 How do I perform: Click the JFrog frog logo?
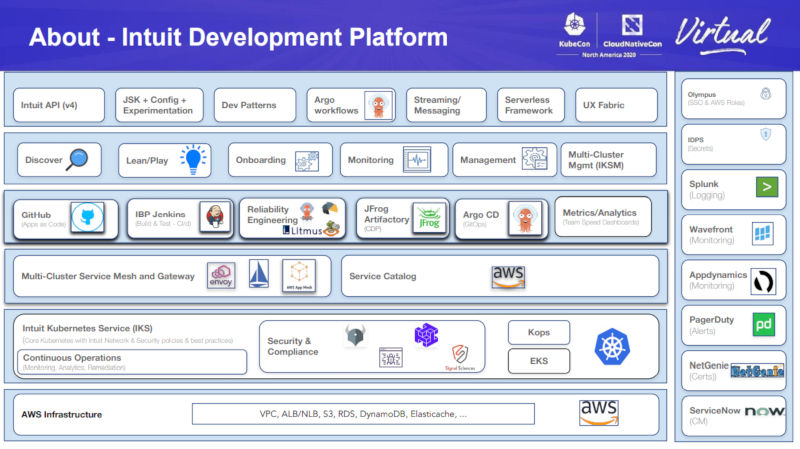tap(429, 218)
